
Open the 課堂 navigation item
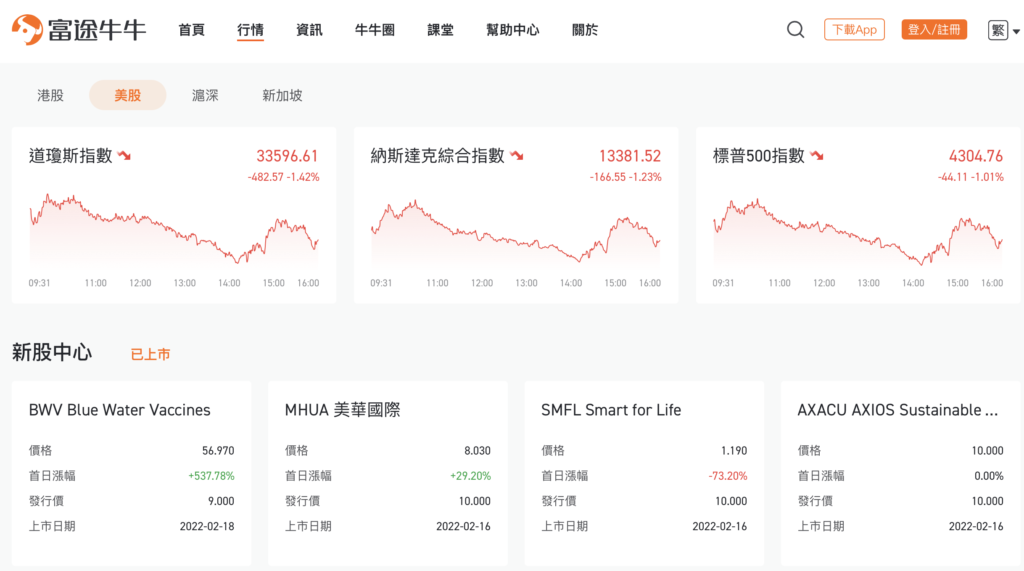click(440, 30)
